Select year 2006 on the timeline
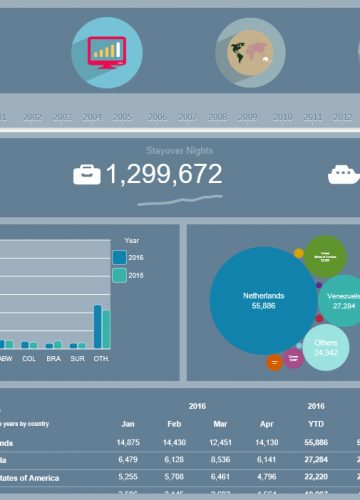Image resolution: width=360 pixels, height=500 pixels. click(x=157, y=117)
